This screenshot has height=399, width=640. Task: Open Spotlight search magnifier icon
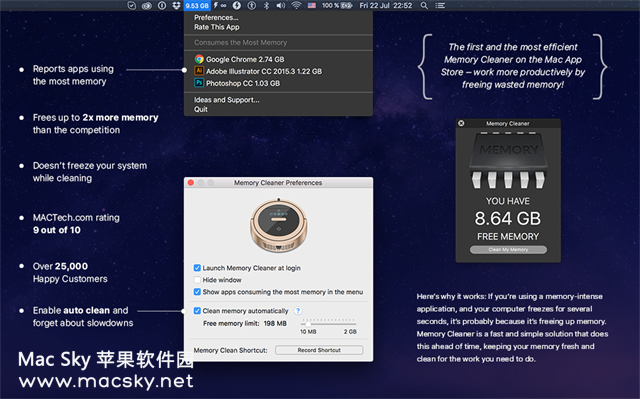click(x=424, y=5)
